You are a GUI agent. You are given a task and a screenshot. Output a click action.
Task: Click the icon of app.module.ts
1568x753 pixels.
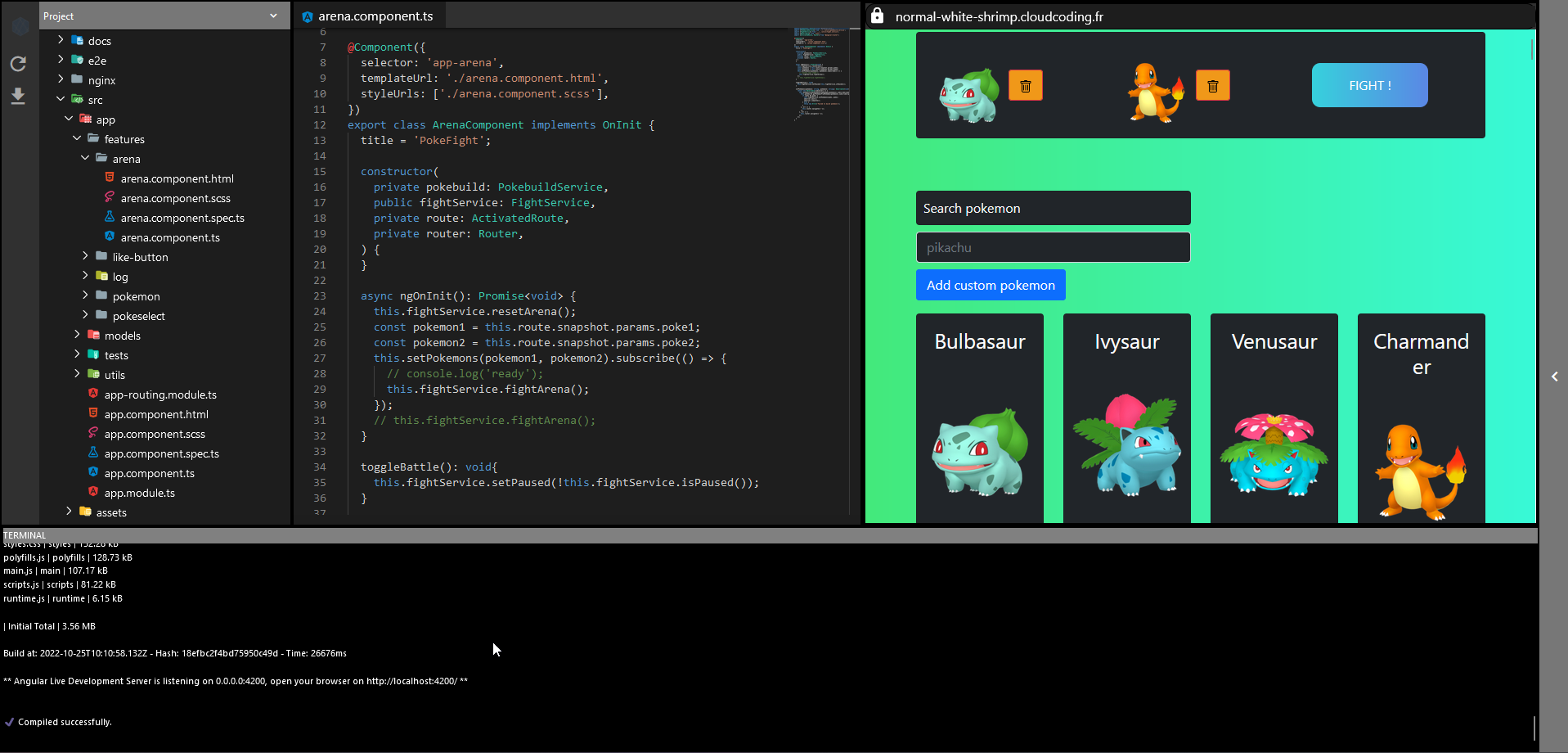click(x=93, y=492)
